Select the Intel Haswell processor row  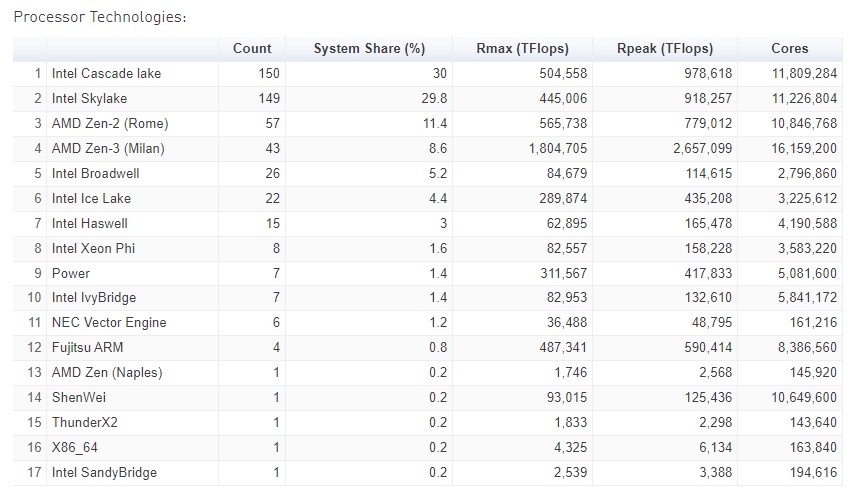coord(89,223)
